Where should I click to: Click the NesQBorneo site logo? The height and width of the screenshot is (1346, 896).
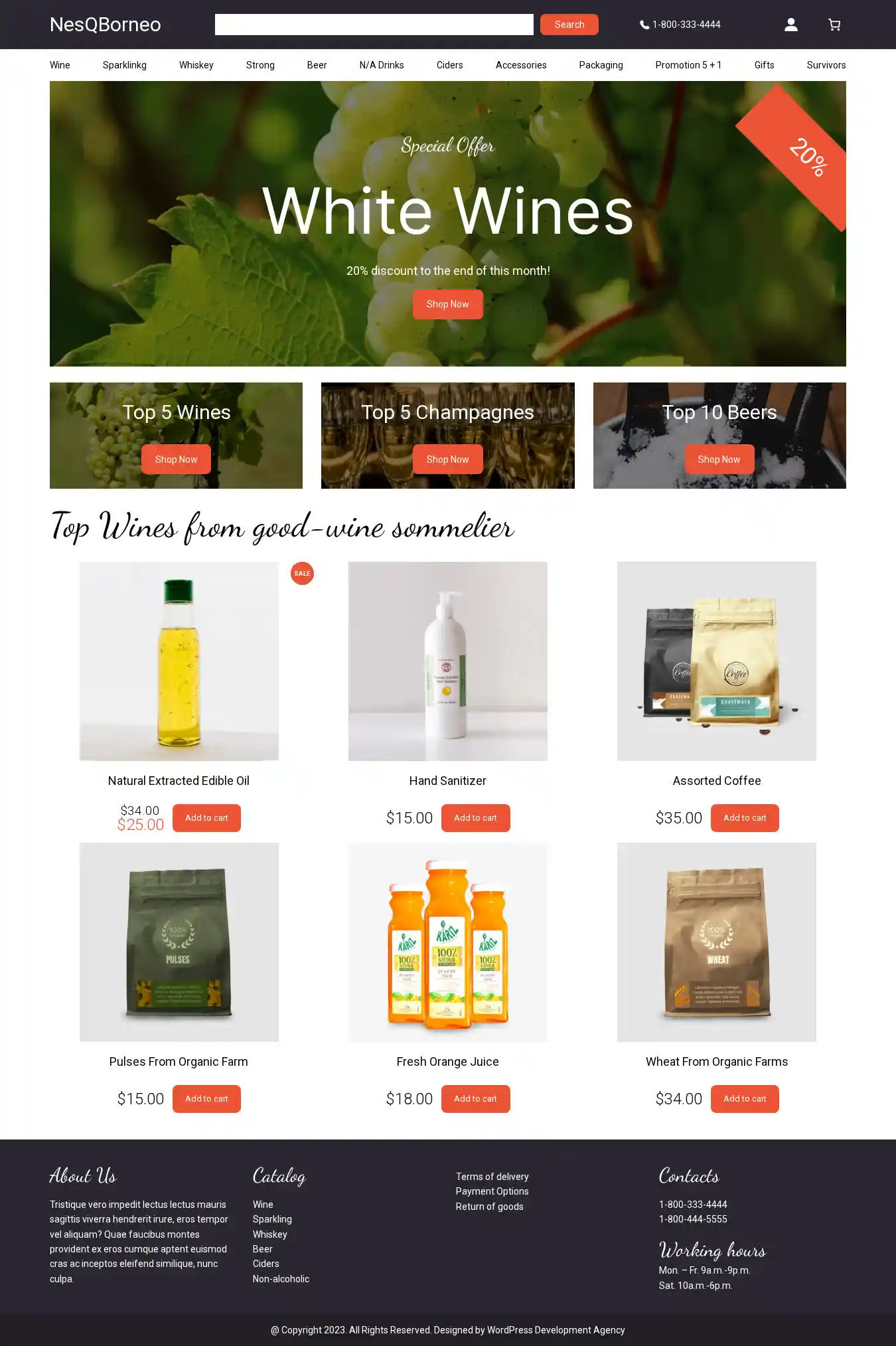click(x=106, y=25)
